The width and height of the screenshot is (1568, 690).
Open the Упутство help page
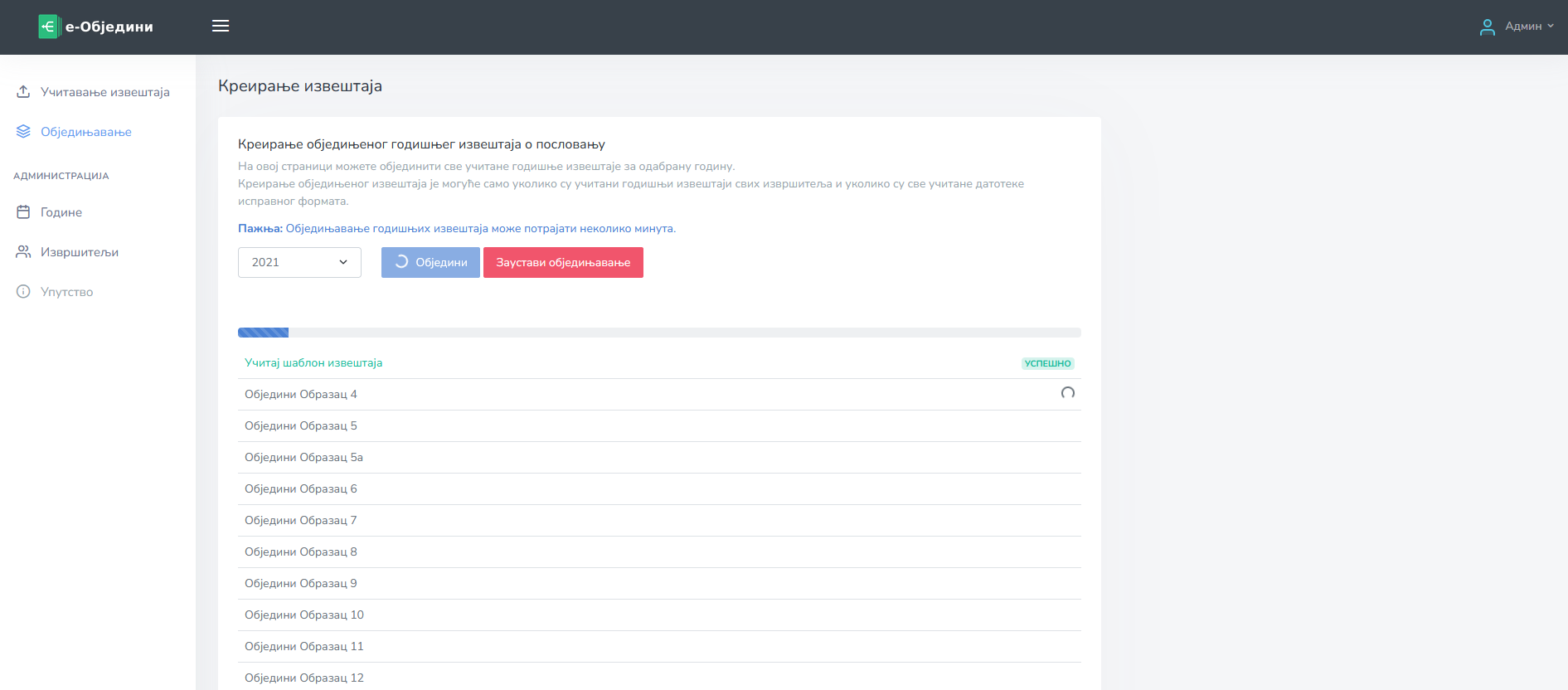(x=66, y=292)
